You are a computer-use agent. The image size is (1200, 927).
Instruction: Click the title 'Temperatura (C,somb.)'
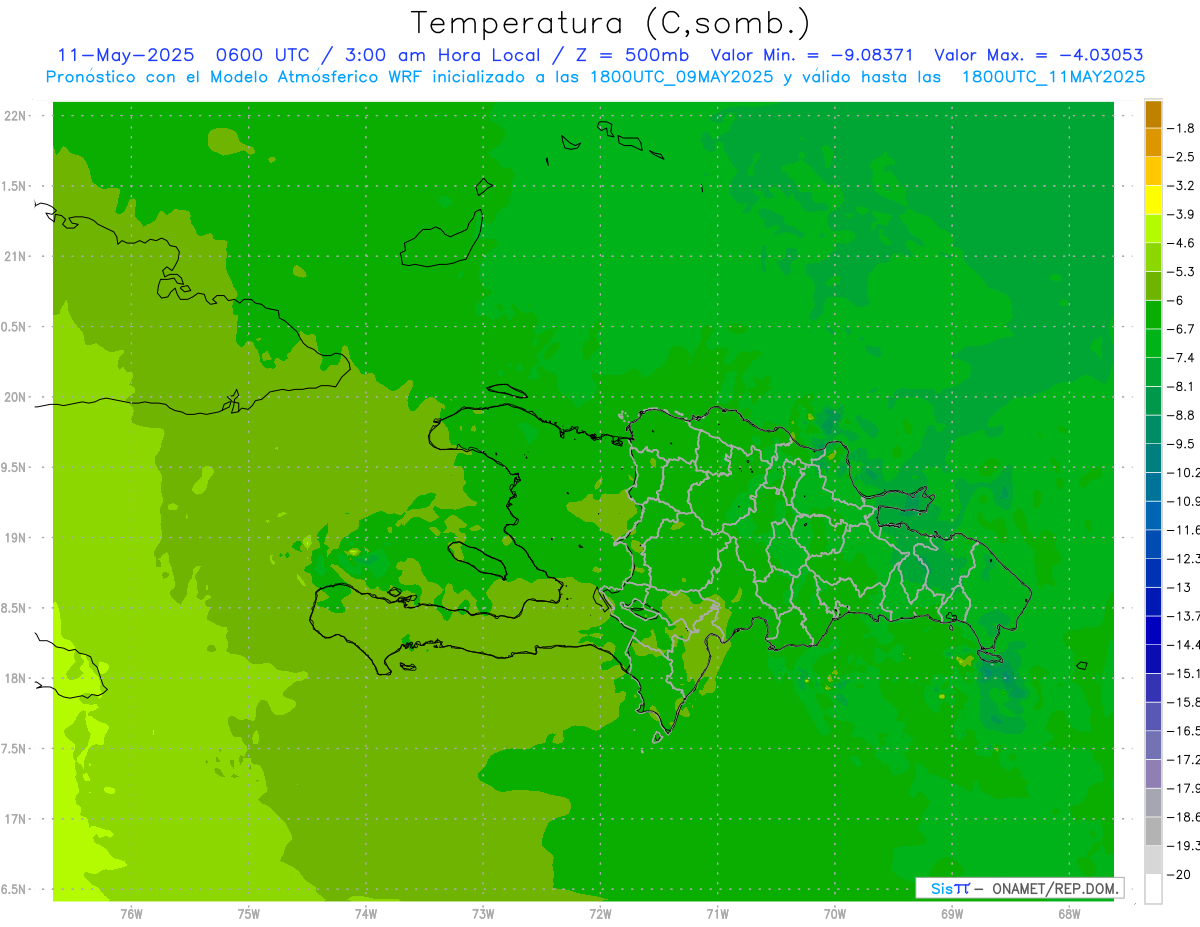coord(611,23)
